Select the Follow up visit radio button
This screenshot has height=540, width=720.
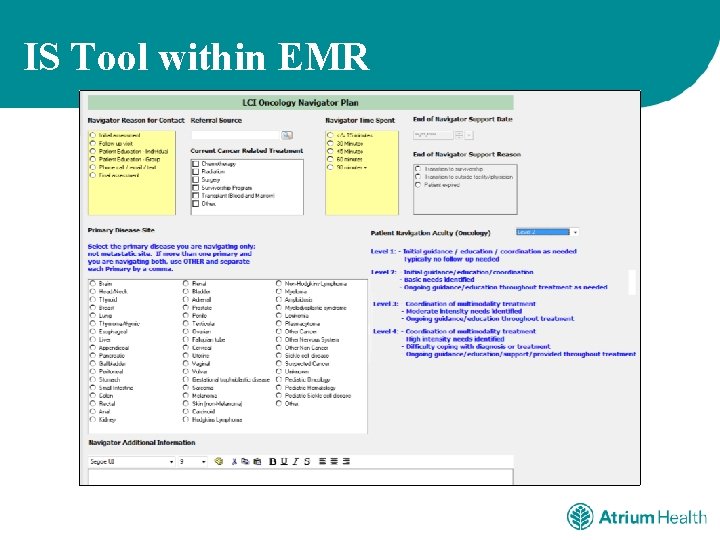[x=93, y=143]
